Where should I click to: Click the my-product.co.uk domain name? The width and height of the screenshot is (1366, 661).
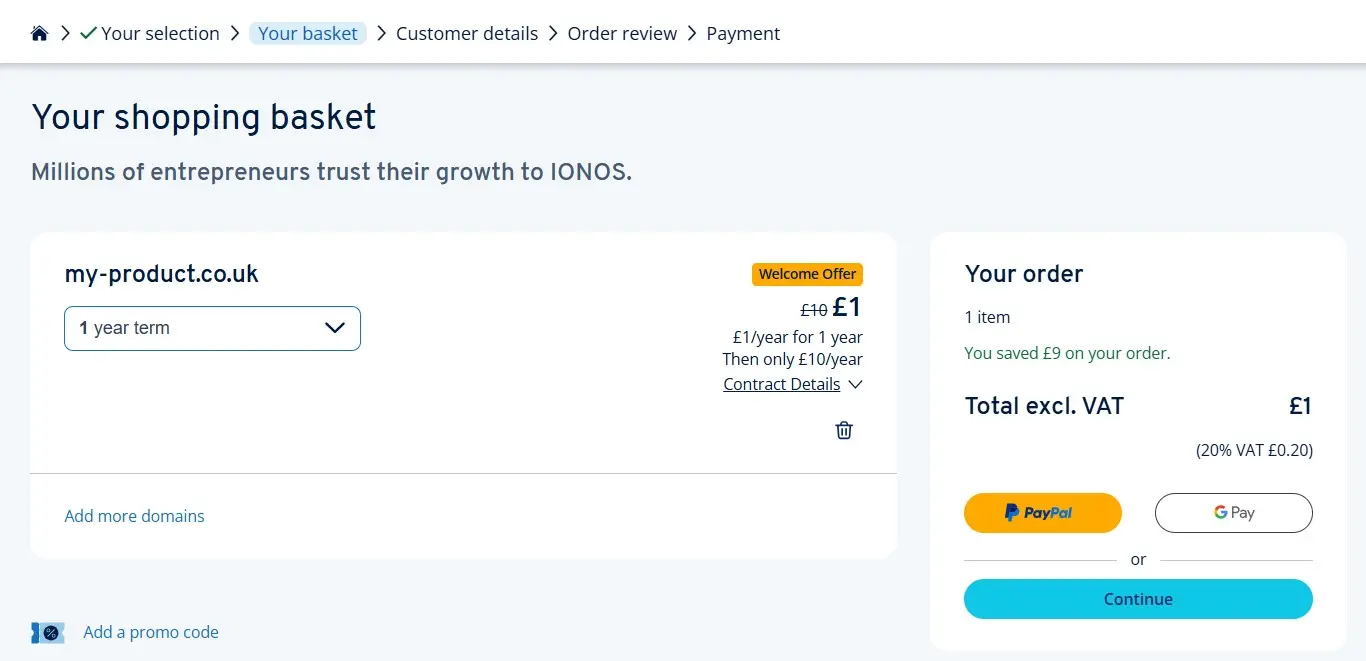[x=161, y=273]
